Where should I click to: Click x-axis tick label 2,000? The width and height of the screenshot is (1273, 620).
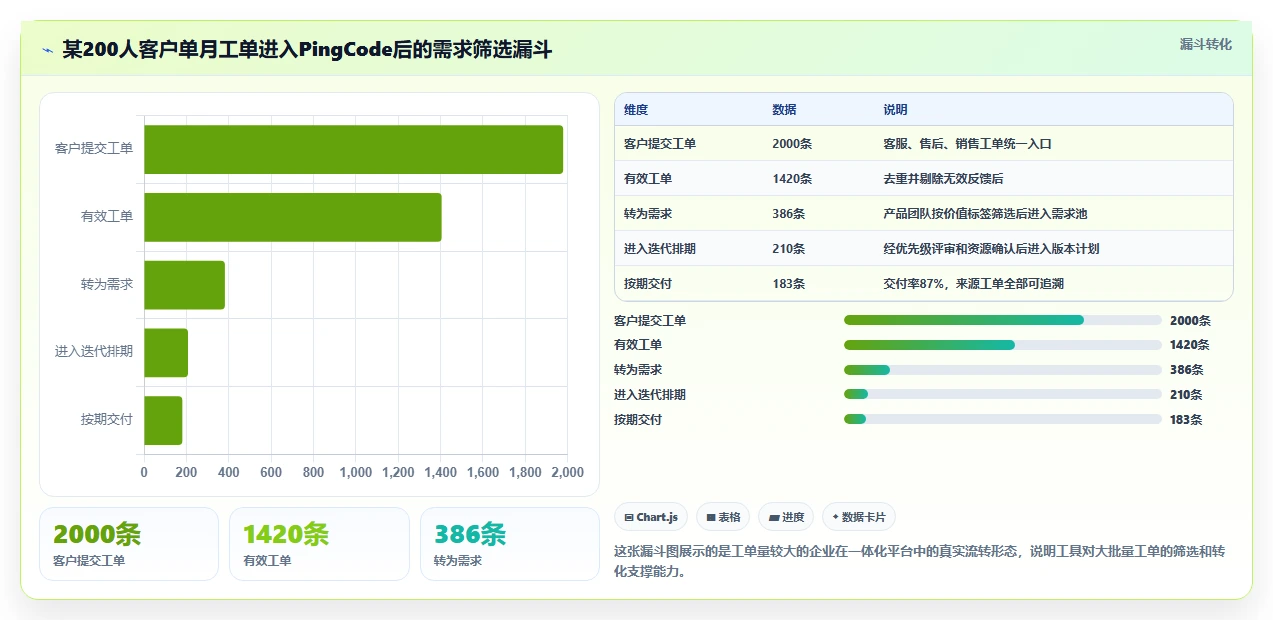[x=568, y=472]
